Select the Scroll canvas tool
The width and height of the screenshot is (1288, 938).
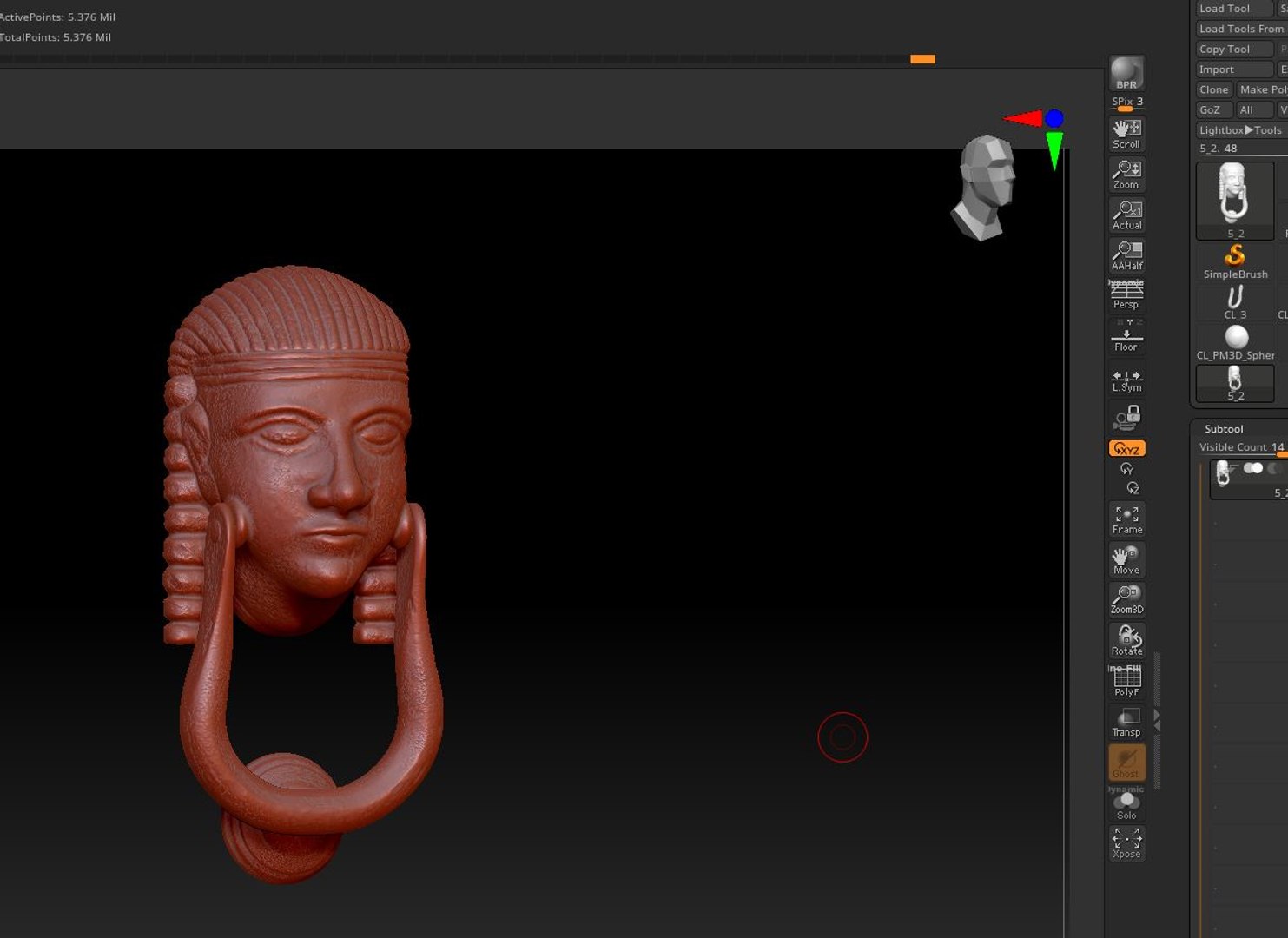coord(1126,135)
